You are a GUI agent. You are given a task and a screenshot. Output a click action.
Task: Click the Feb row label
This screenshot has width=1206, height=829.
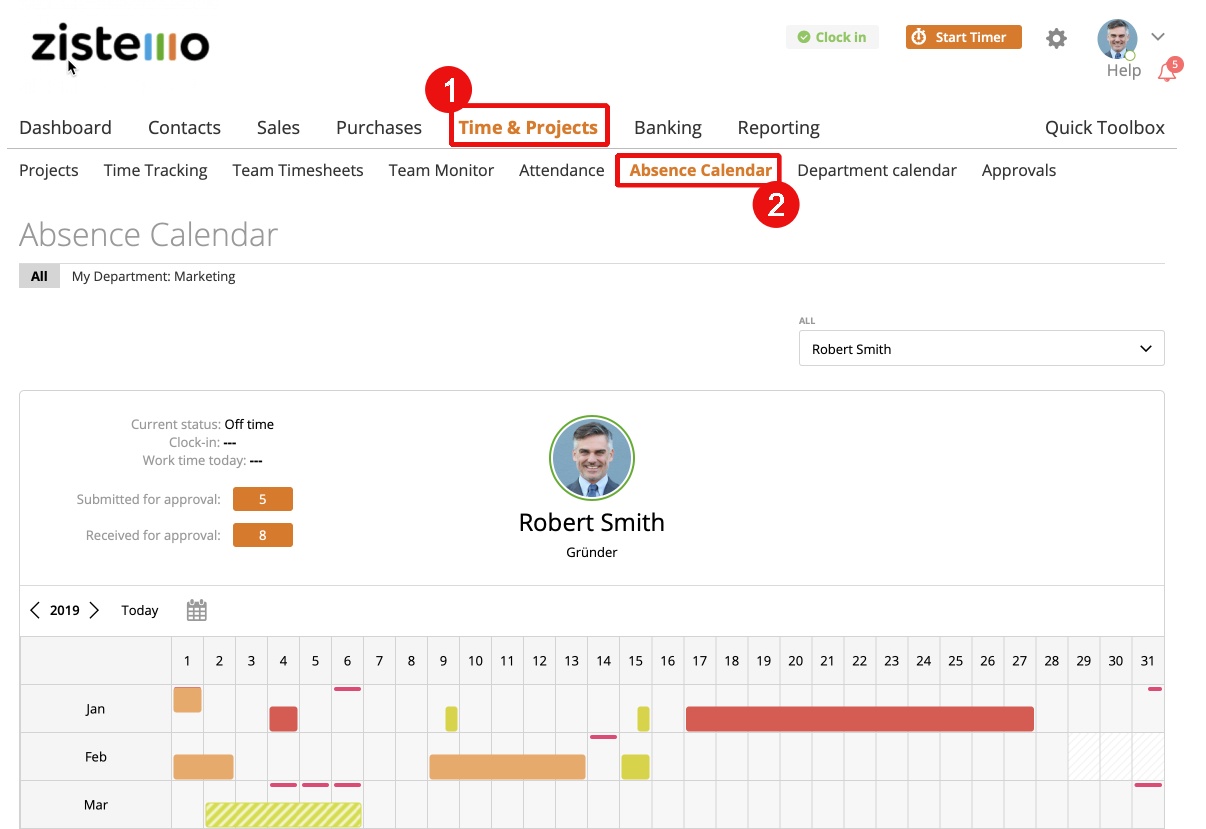coord(95,757)
